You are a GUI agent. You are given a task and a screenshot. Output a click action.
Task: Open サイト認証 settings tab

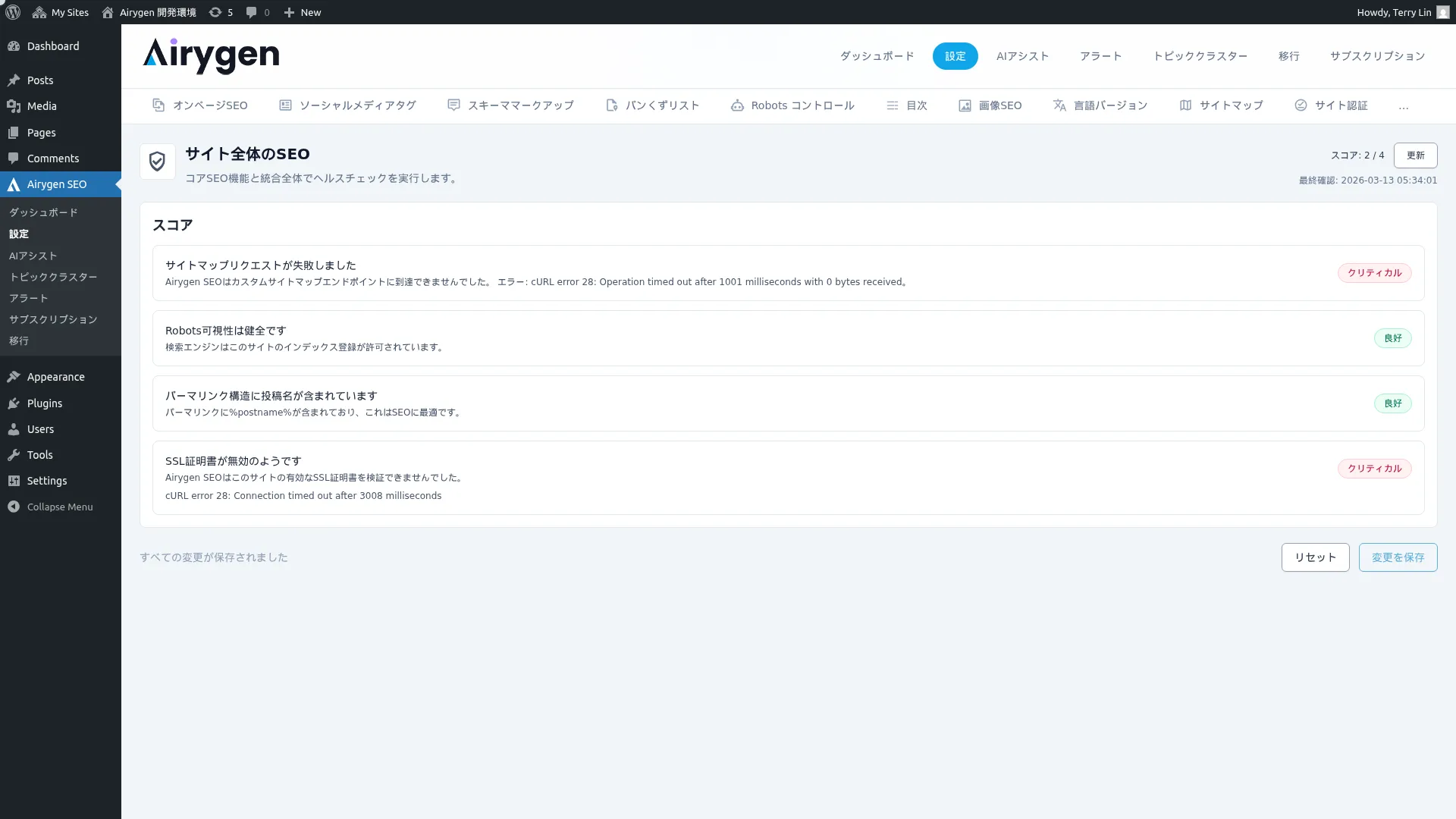(1331, 105)
